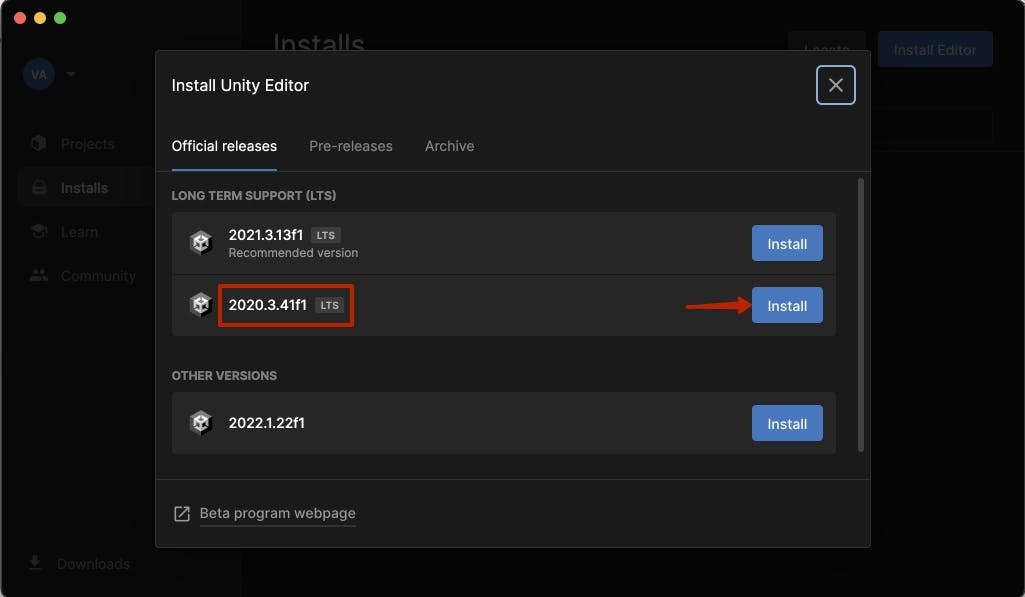Open the Beta program webpage link
Viewport: 1025px width, 597px height.
pos(278,513)
